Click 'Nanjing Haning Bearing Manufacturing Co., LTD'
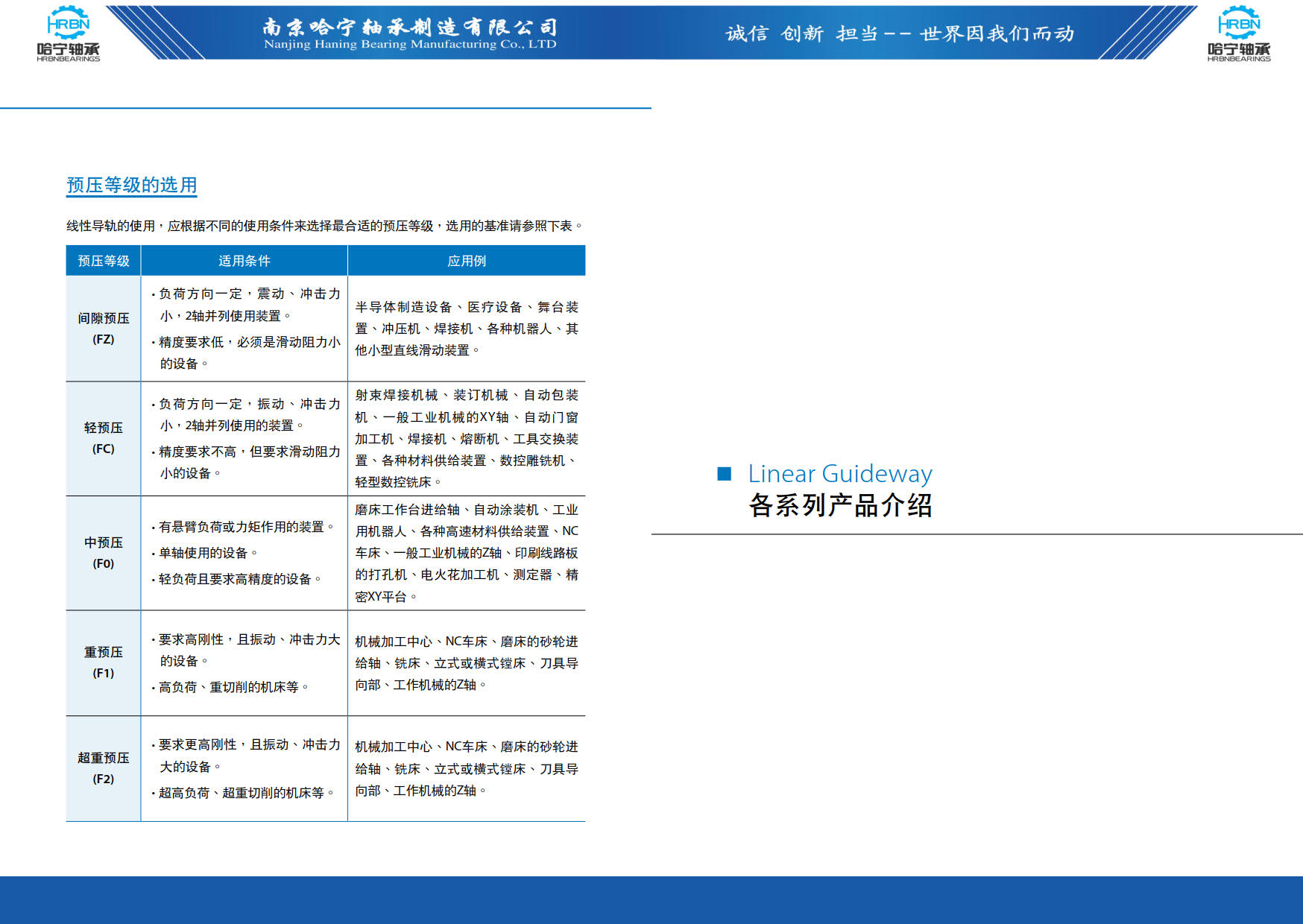Screen dimensions: 1303x924 click(410, 45)
